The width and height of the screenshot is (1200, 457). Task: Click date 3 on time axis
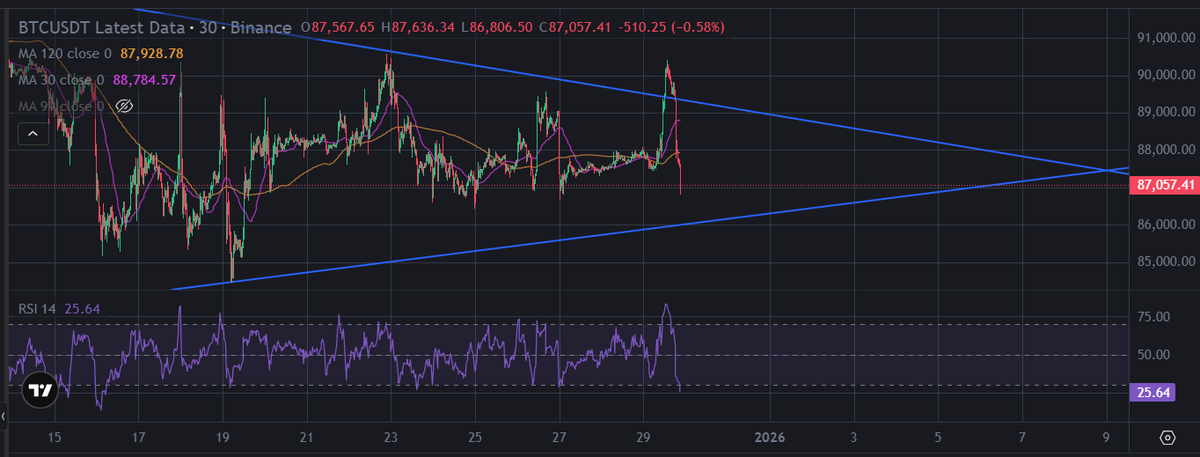[x=853, y=437]
